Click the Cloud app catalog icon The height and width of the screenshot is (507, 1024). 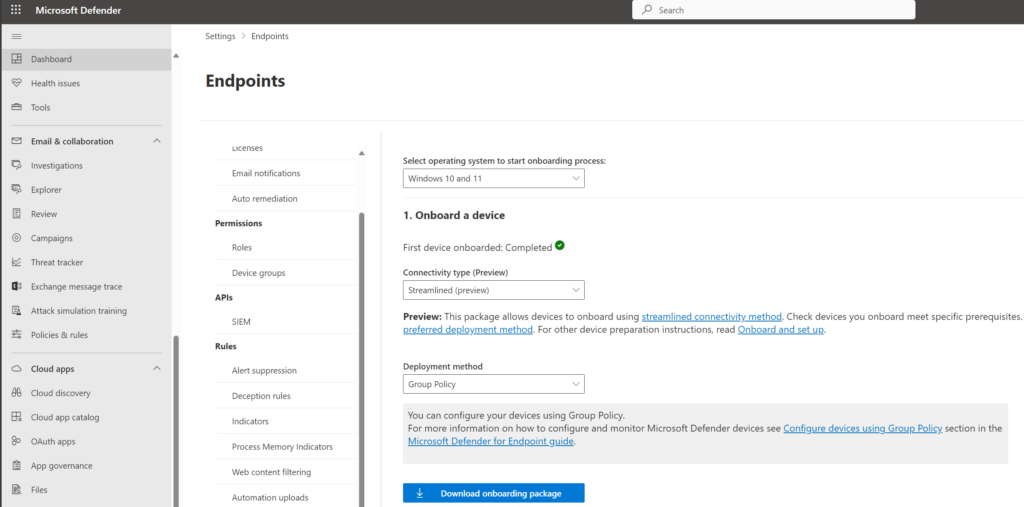[17, 417]
